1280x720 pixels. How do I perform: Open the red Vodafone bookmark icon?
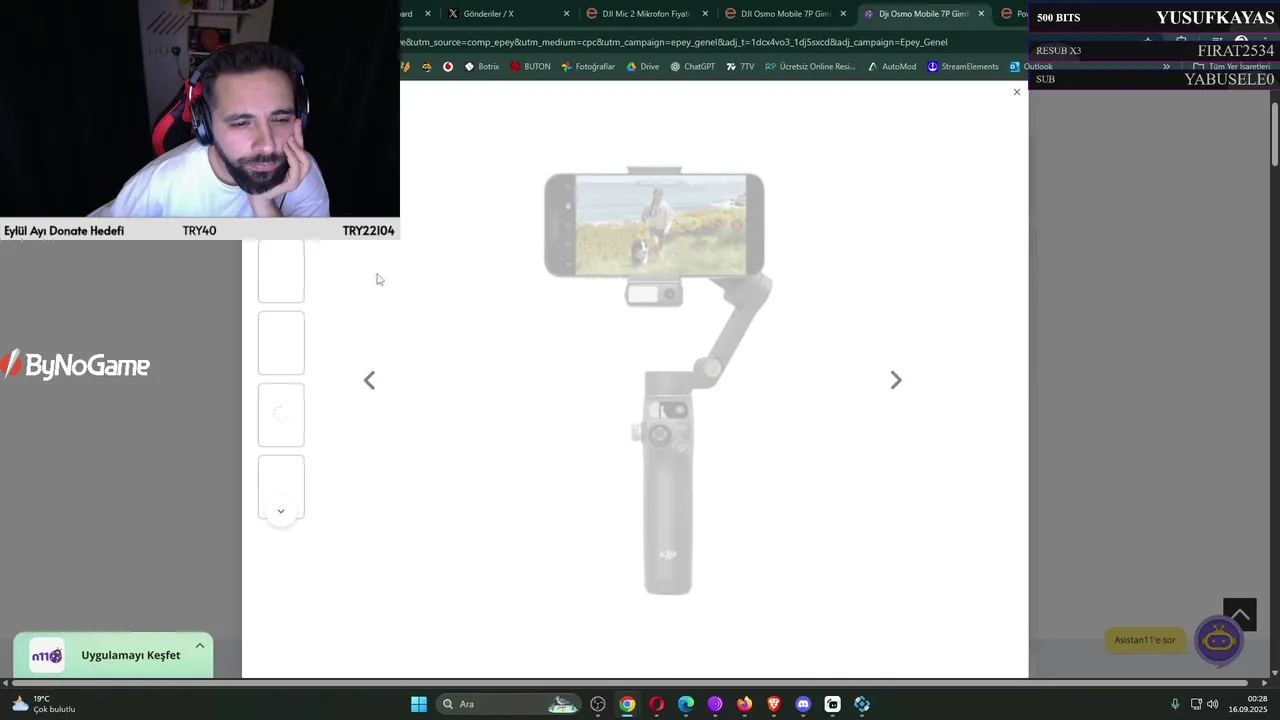[448, 67]
